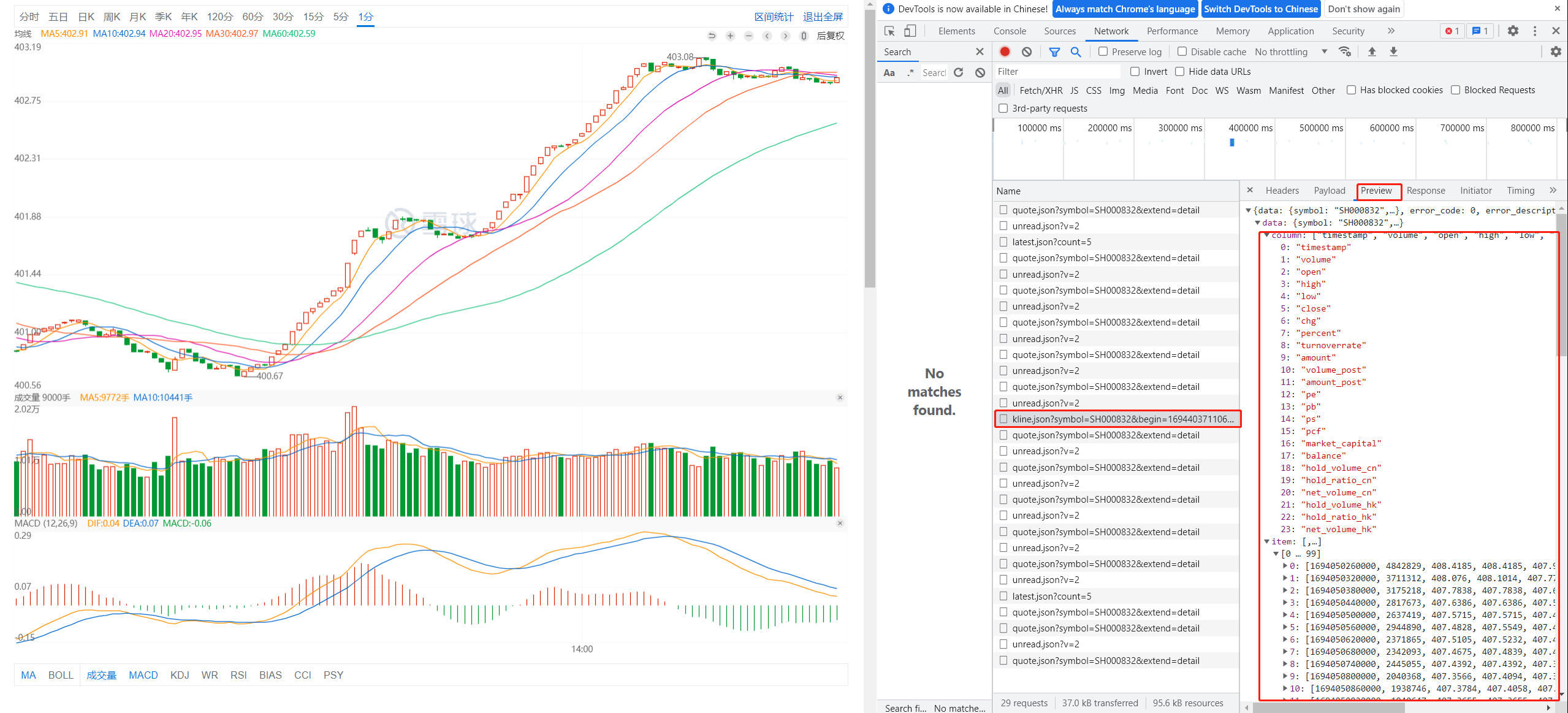Check the kline.json request row checkbox
The height and width of the screenshot is (713, 1568).
pyautogui.click(x=1003, y=419)
